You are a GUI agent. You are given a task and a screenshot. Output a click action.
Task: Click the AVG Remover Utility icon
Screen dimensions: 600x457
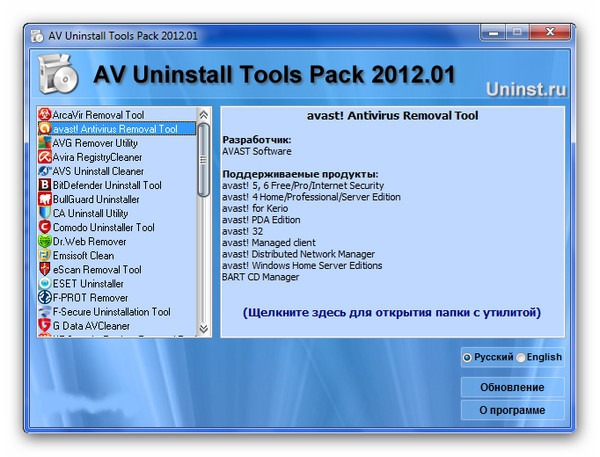[x=45, y=143]
